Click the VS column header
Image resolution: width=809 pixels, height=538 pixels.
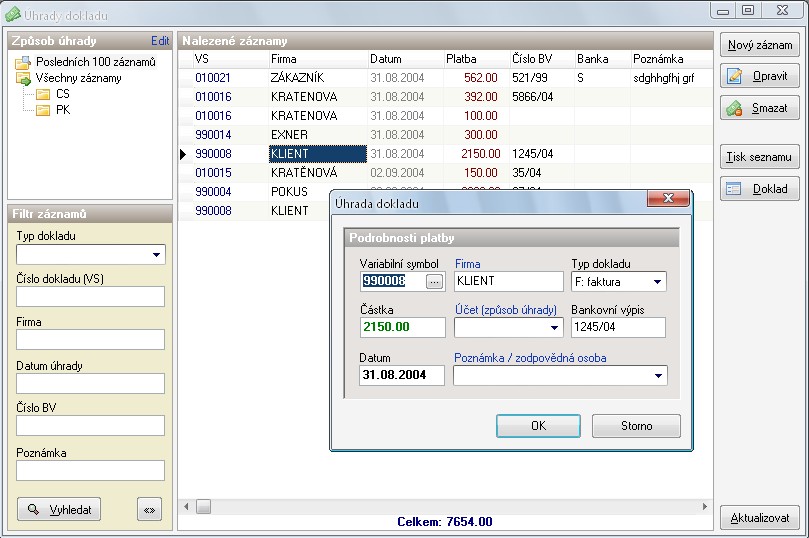point(230,59)
